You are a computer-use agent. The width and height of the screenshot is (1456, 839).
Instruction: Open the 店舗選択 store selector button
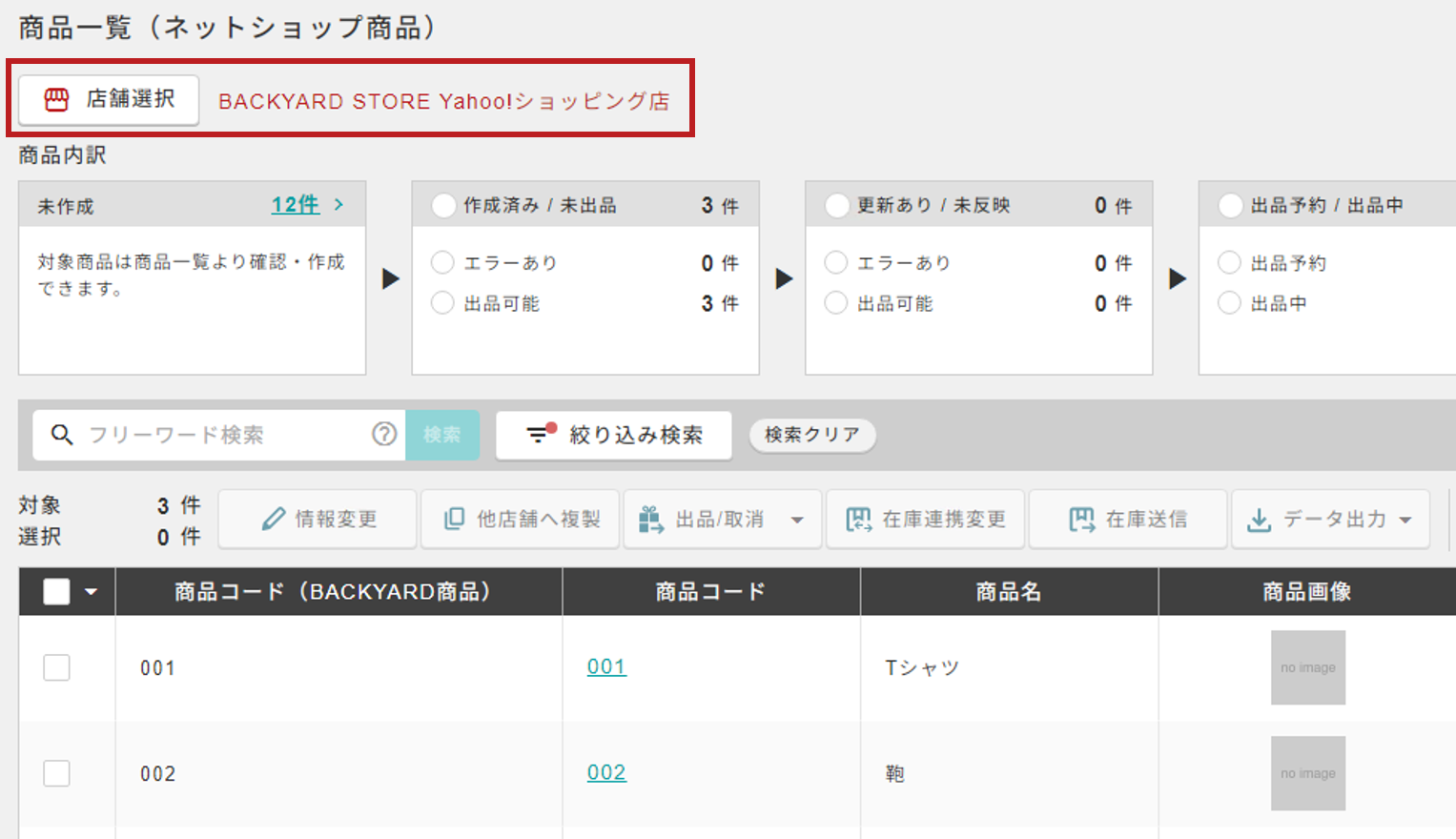pos(109,100)
